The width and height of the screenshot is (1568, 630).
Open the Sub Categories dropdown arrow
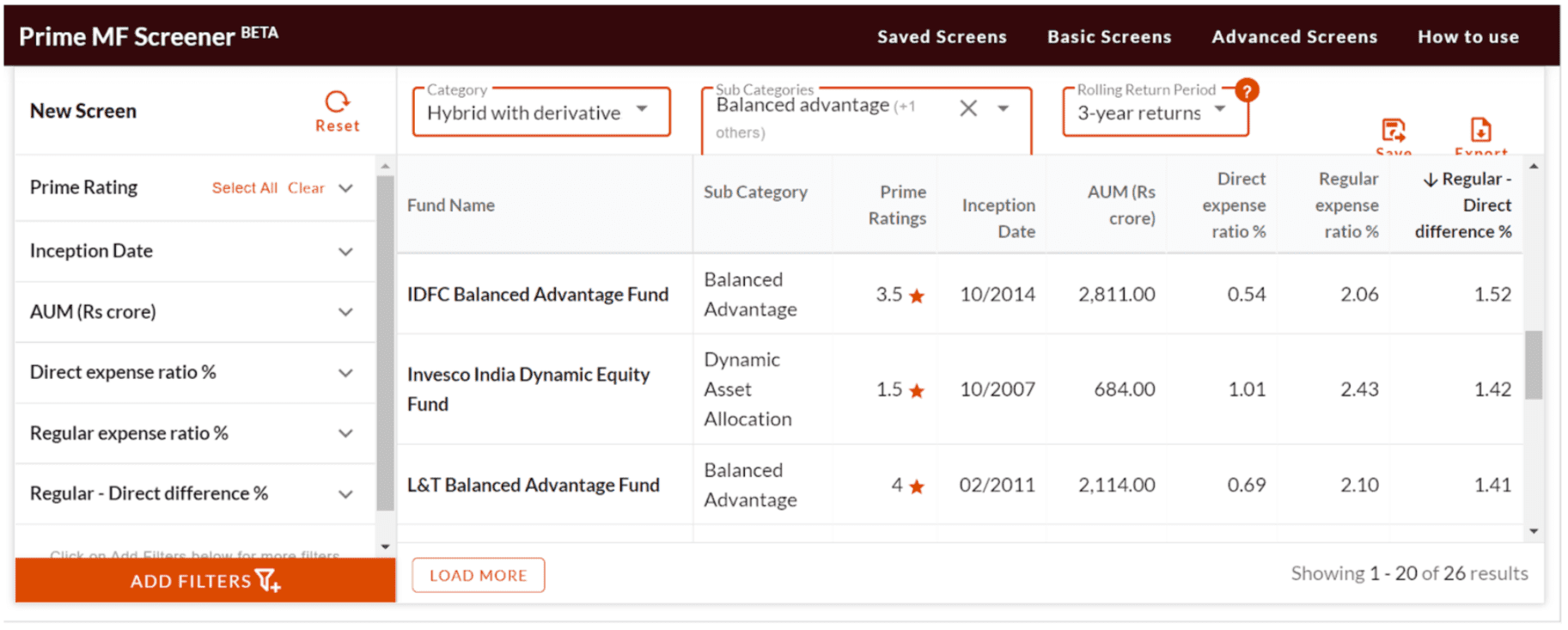click(1003, 108)
